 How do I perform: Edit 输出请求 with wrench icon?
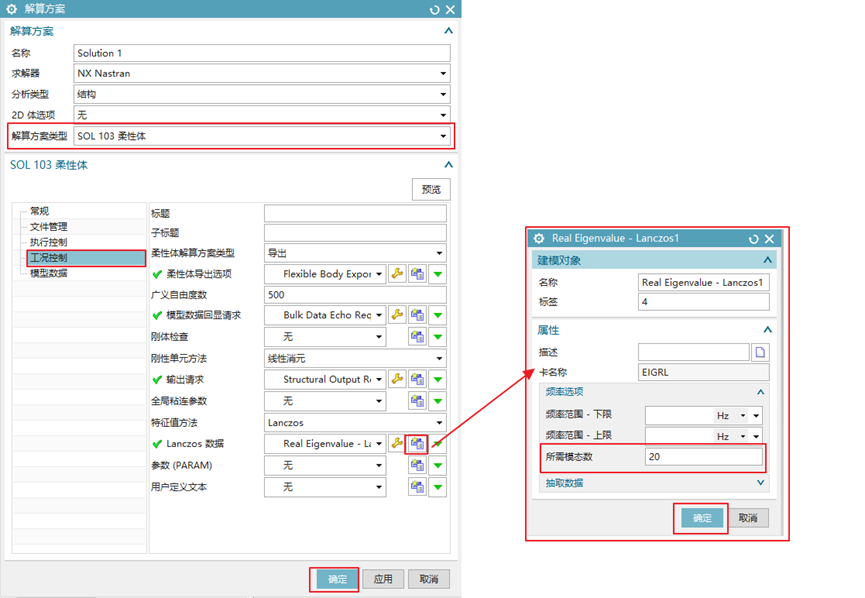click(397, 380)
